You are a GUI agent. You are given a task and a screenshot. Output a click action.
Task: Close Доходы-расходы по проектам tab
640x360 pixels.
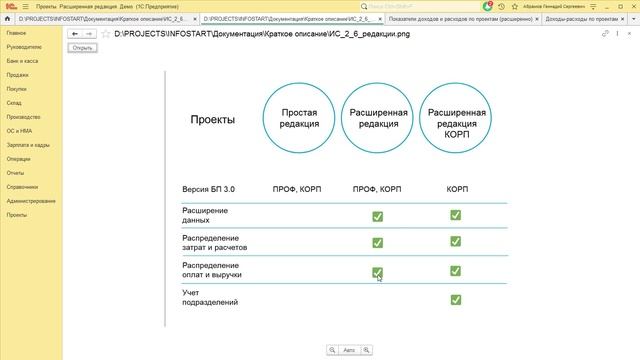(622, 19)
